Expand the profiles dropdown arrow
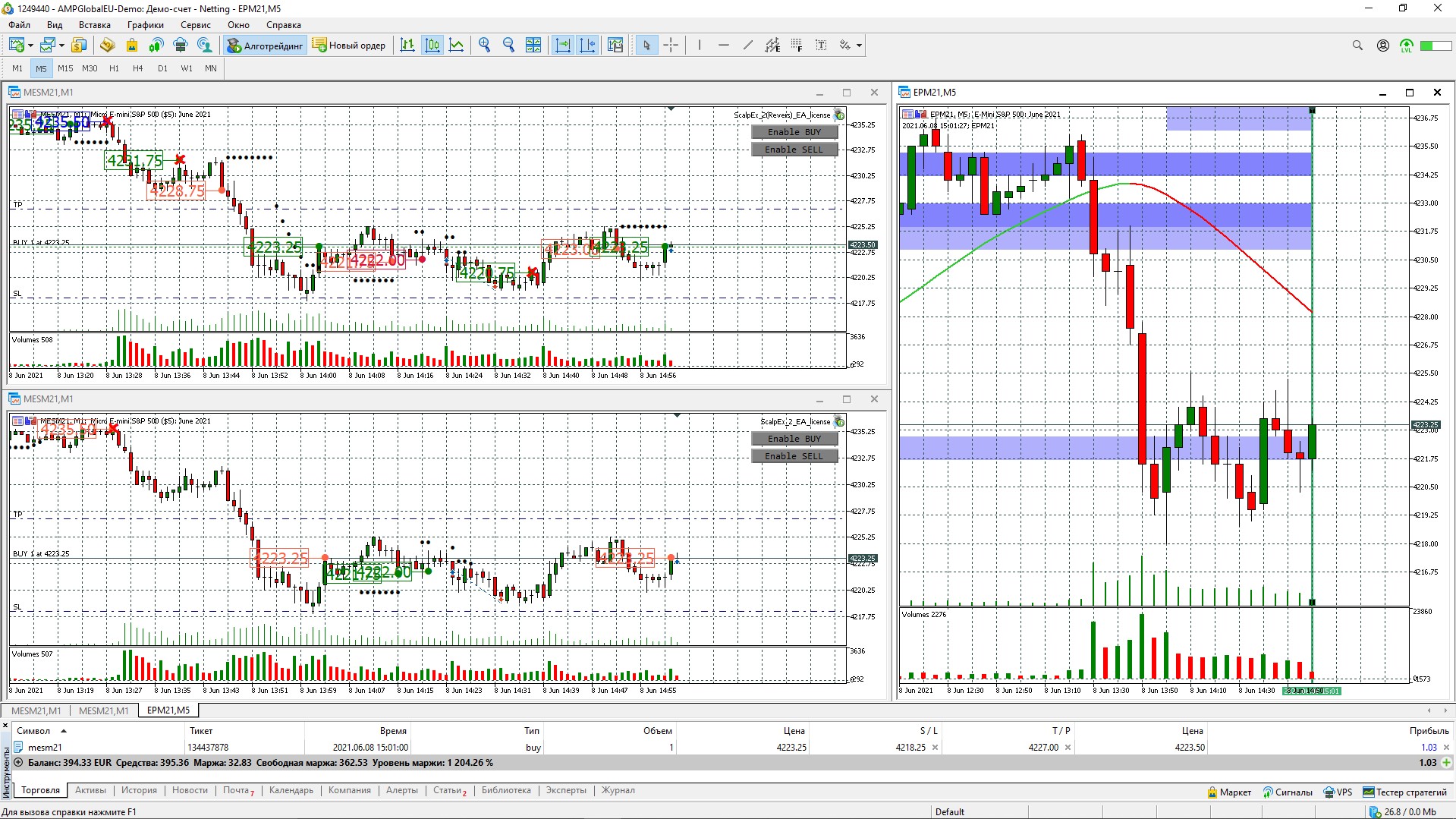Screen dimensions: 1456x819 61,46
